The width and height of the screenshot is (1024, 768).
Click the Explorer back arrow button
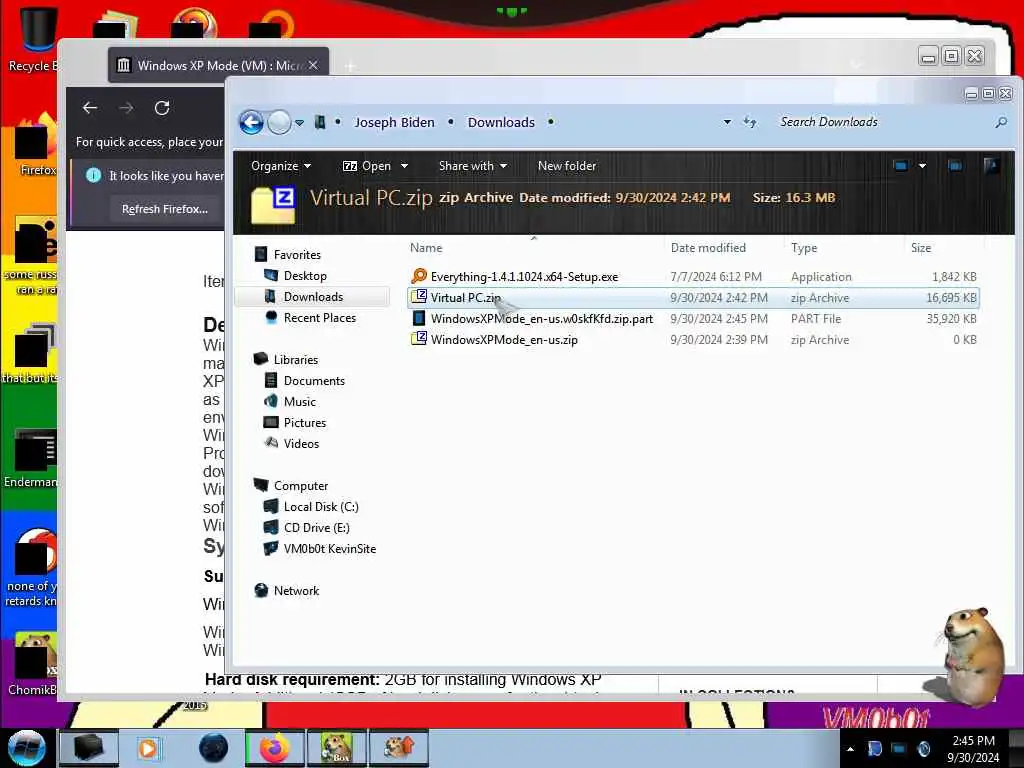(x=251, y=122)
